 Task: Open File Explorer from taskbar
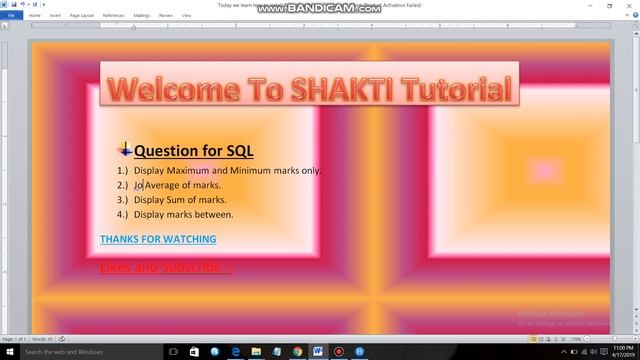click(256, 352)
